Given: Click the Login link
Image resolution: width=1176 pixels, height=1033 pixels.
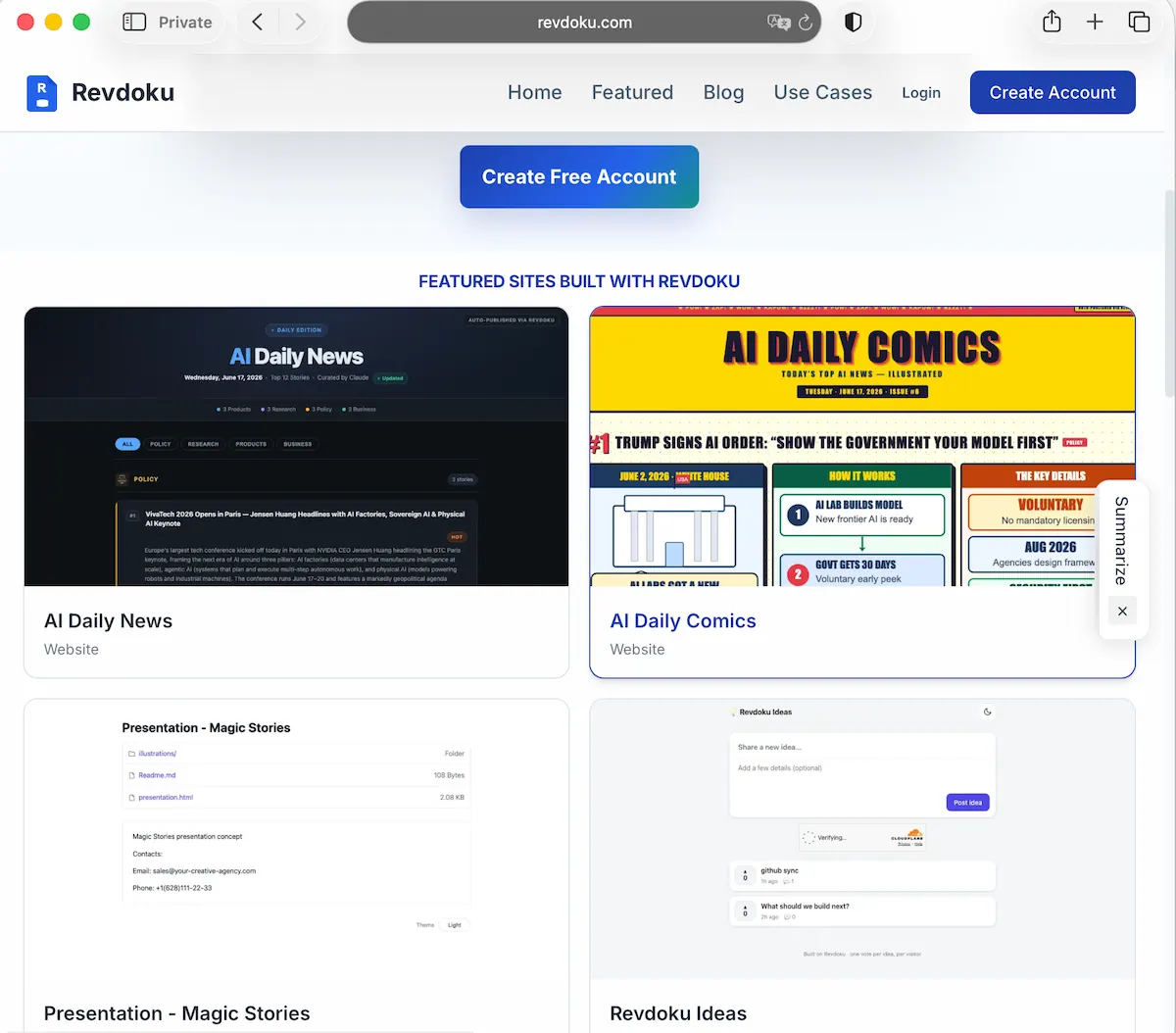Looking at the screenshot, I should (921, 92).
